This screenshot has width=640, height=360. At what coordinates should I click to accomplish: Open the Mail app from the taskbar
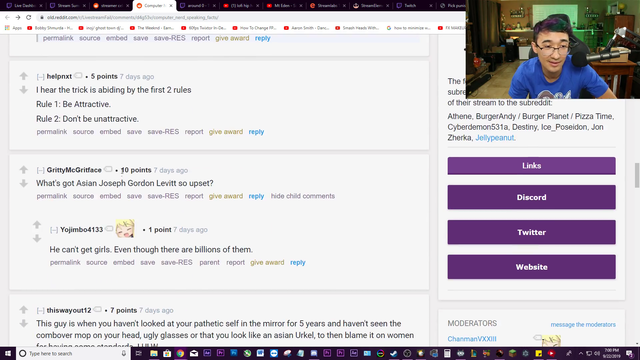coord(194,353)
